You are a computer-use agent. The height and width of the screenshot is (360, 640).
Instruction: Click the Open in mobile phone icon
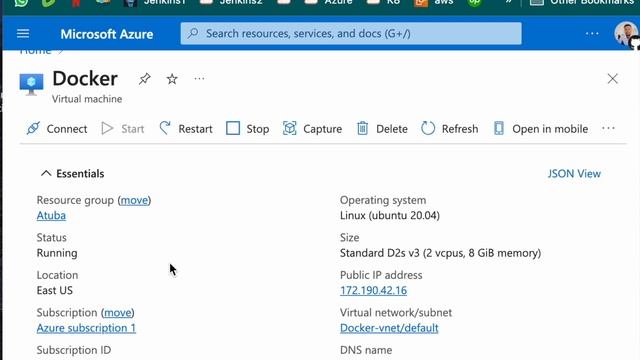point(498,128)
